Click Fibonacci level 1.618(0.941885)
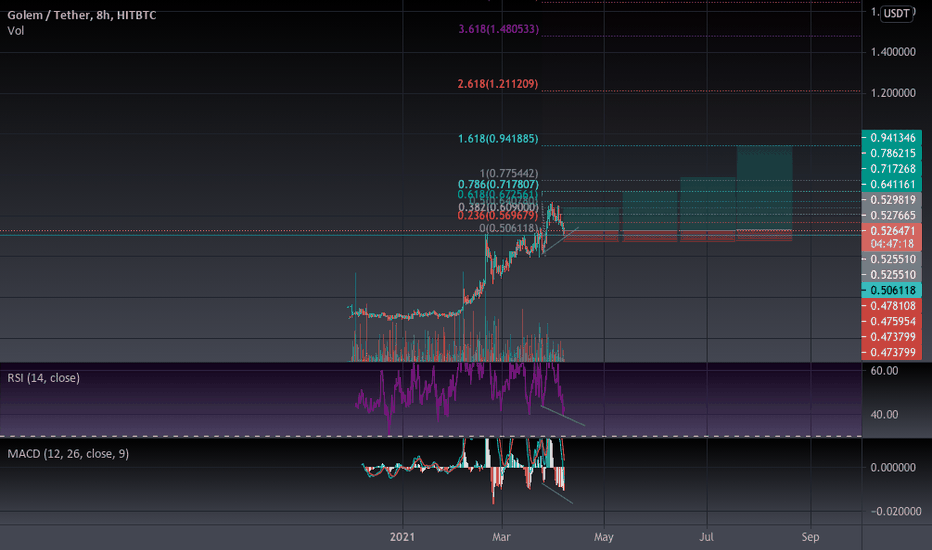 498,139
